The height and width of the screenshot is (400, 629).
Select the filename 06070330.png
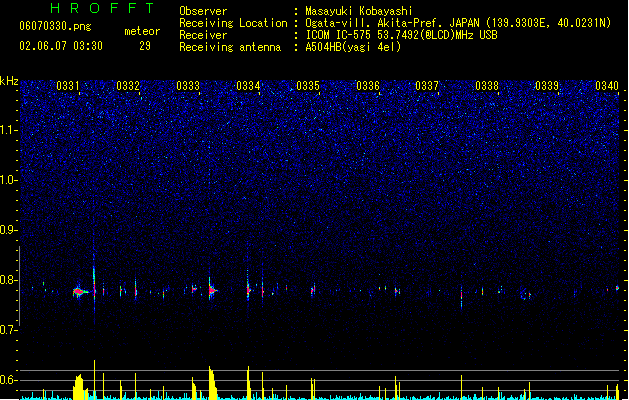pyautogui.click(x=55, y=27)
